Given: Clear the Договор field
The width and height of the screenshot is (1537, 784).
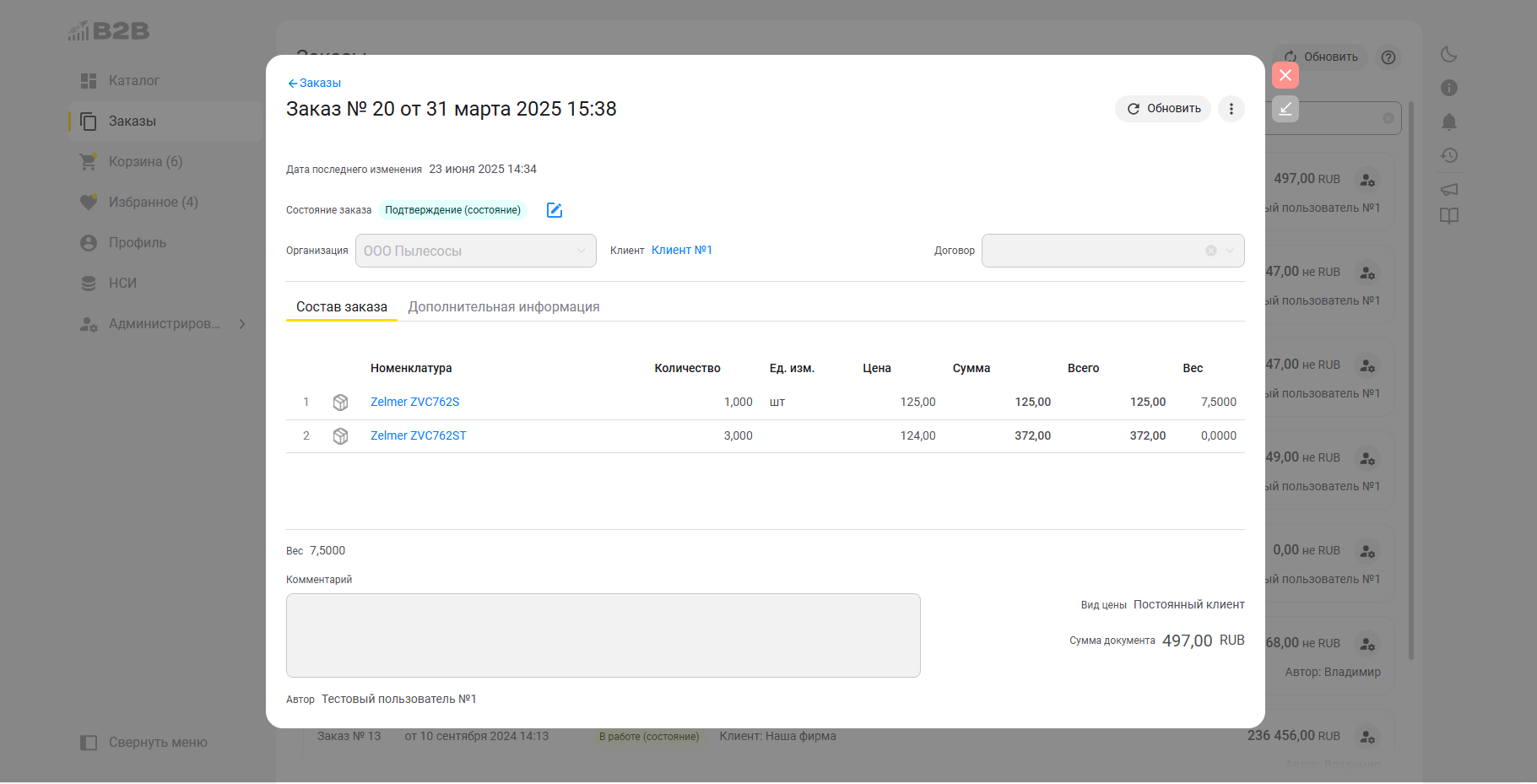Looking at the screenshot, I should click(1211, 251).
